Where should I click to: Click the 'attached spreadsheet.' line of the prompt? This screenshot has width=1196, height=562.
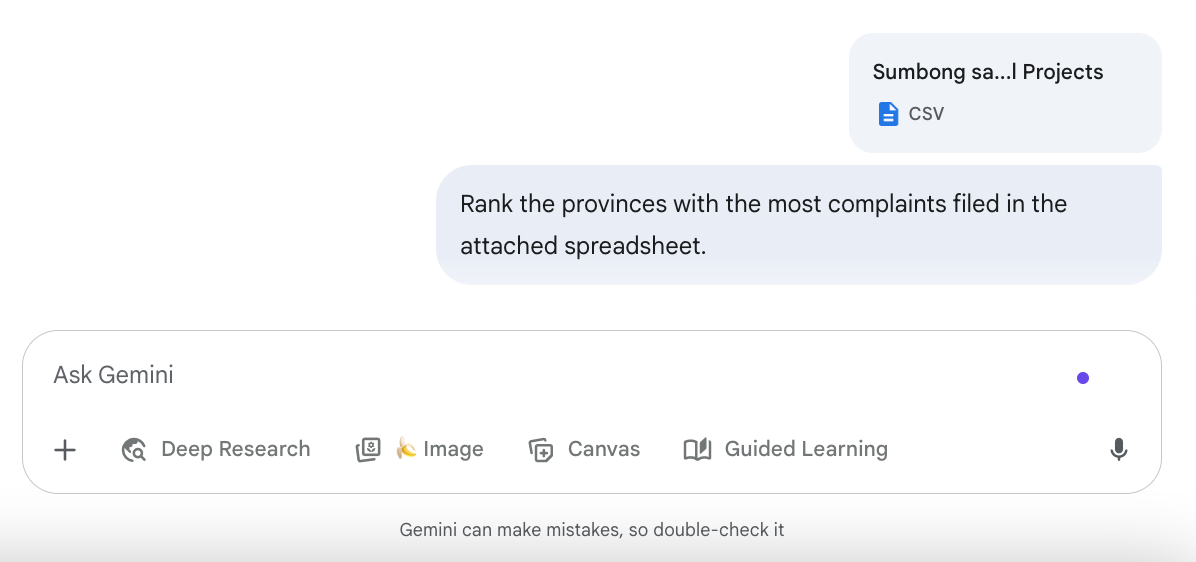(583, 246)
